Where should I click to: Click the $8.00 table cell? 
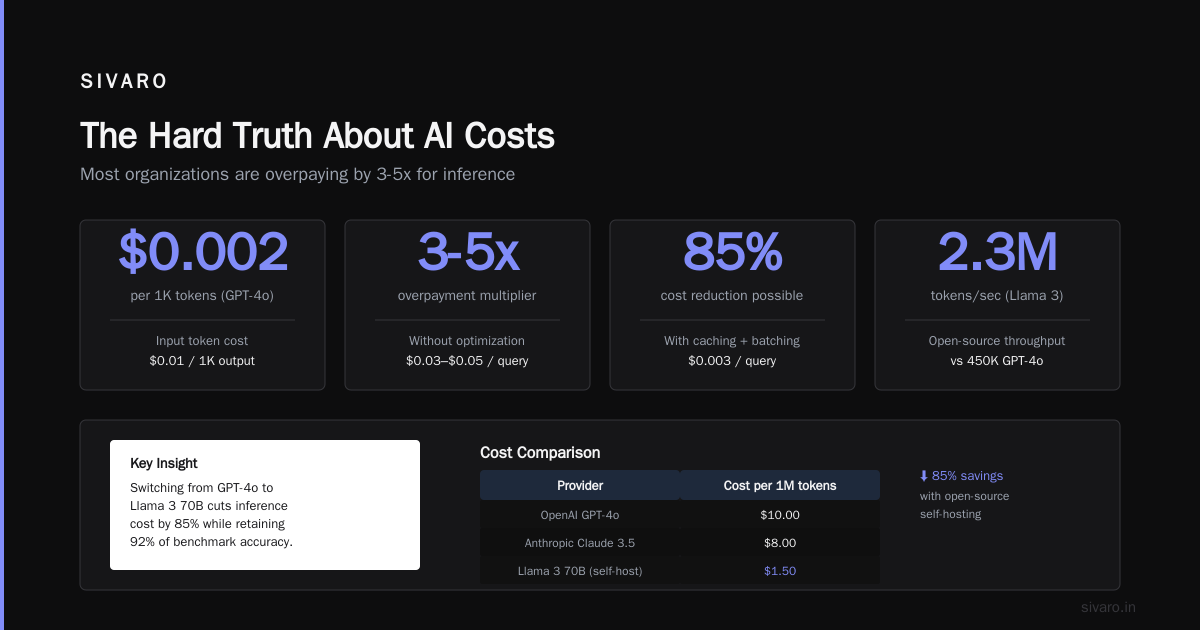tap(780, 543)
